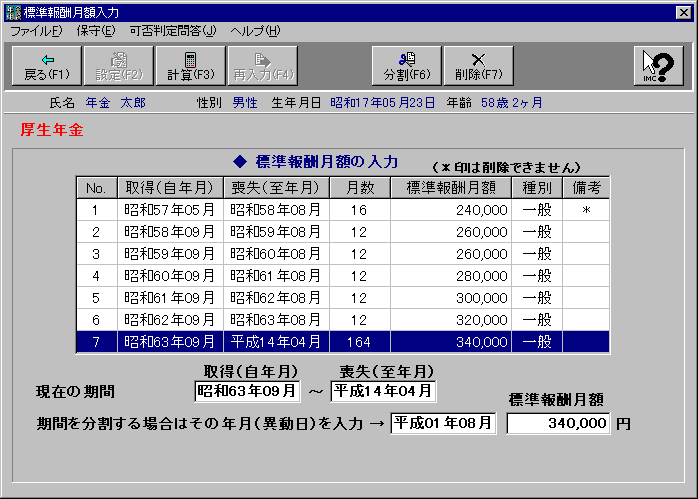Click the 戻る(F1) back button

[x=47, y=66]
